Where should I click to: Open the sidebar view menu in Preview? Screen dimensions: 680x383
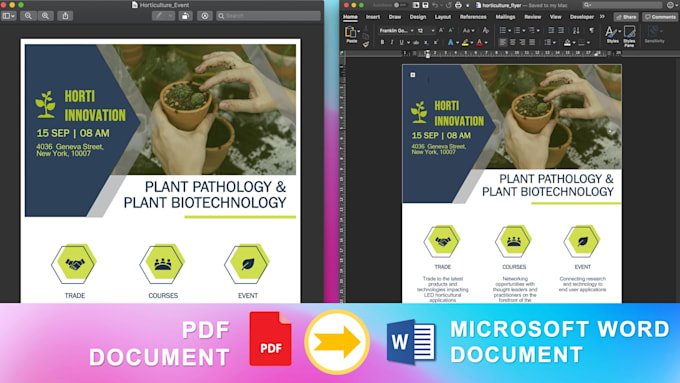[x=9, y=16]
